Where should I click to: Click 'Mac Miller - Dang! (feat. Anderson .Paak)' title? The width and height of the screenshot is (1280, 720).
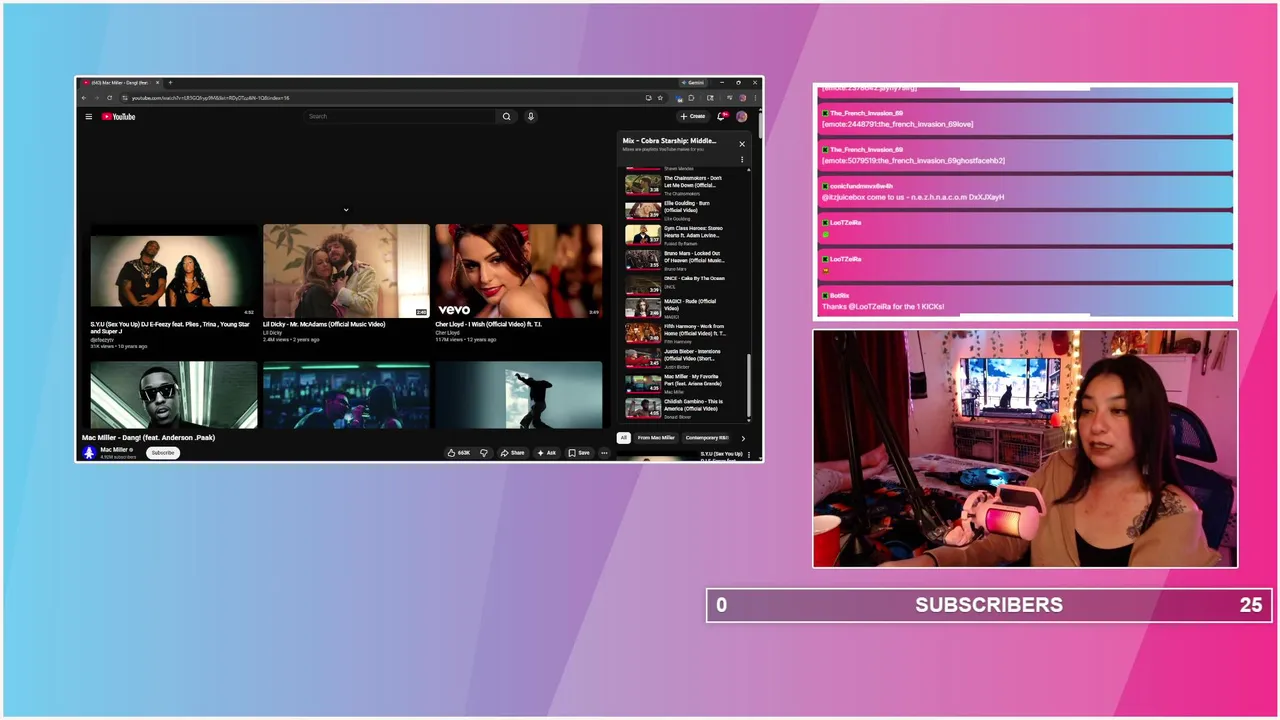(x=149, y=437)
